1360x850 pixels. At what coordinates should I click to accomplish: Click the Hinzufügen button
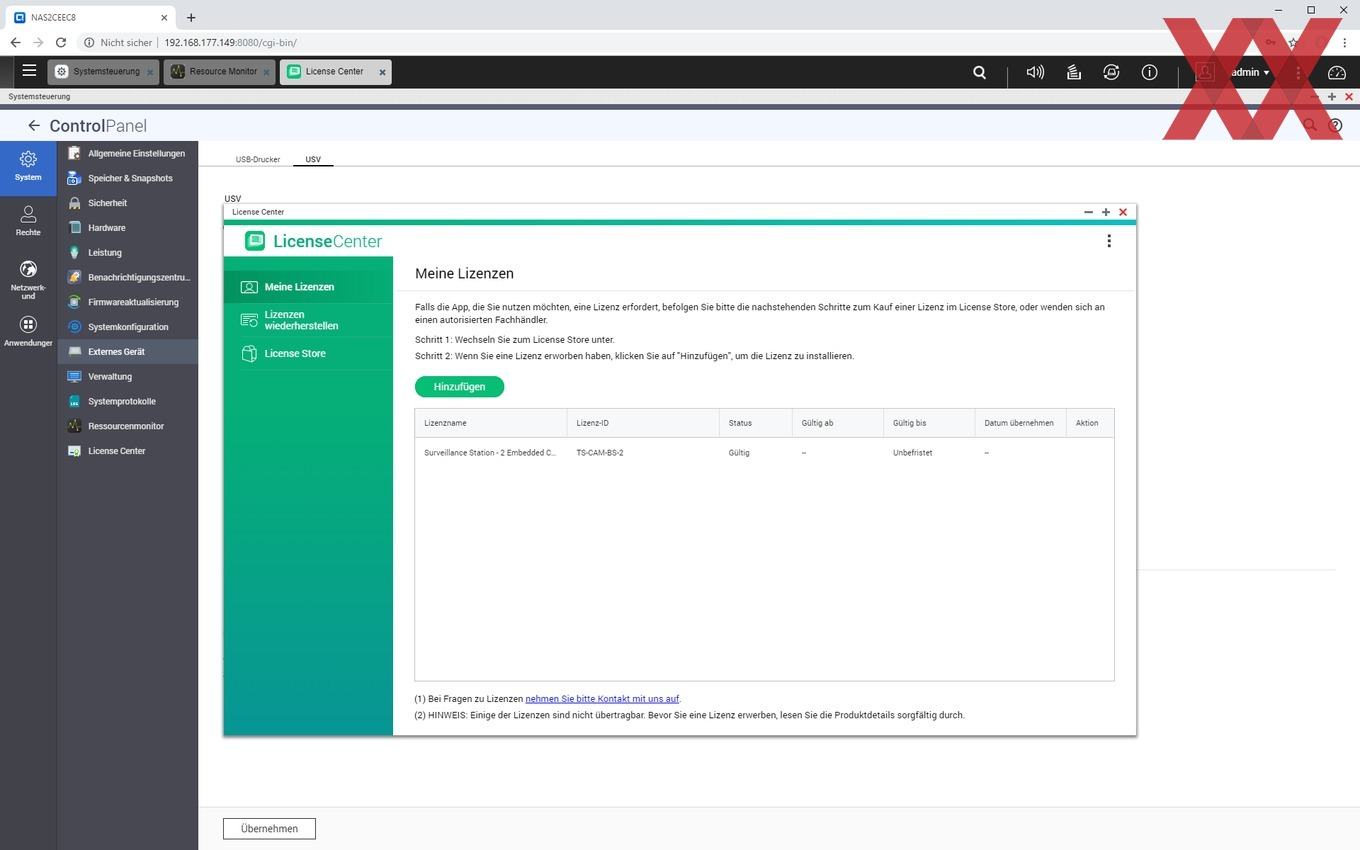tap(459, 386)
